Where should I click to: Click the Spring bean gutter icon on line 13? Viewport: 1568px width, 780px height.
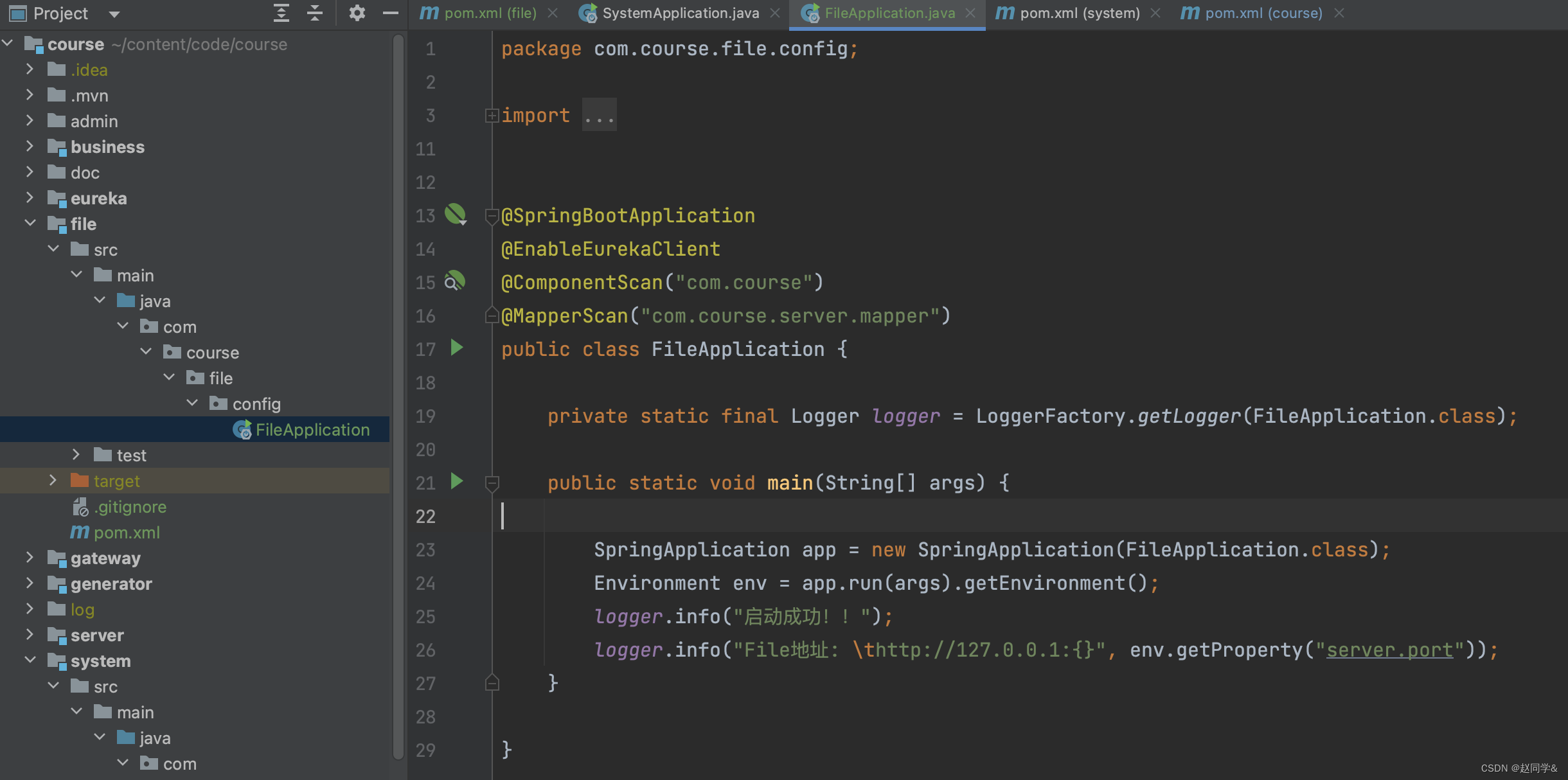tap(456, 215)
